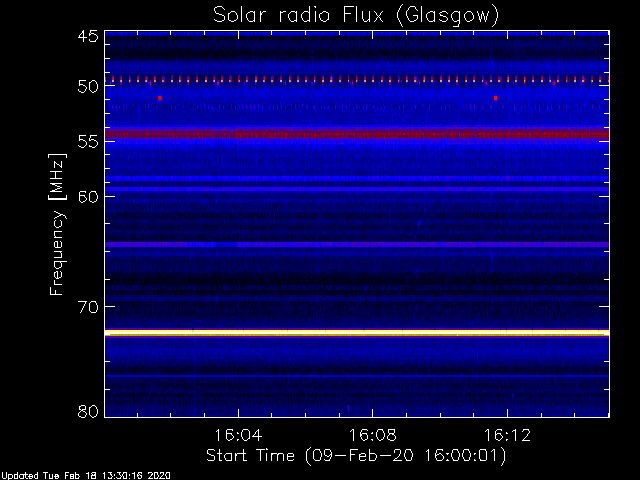Click the 16:12 time axis label
This screenshot has height=480, width=640.
pos(507,435)
